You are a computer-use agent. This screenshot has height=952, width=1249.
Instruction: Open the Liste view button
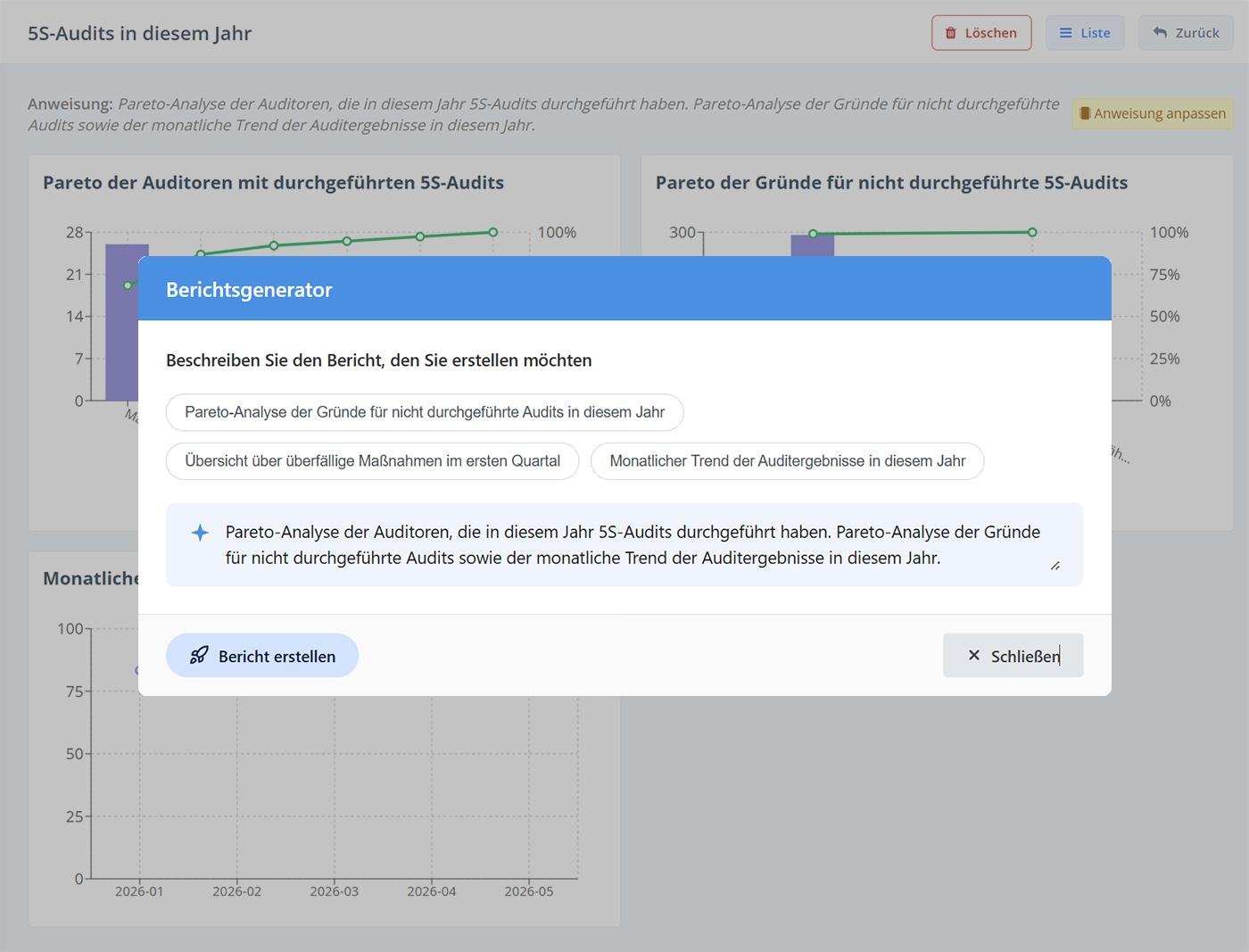[x=1085, y=33]
